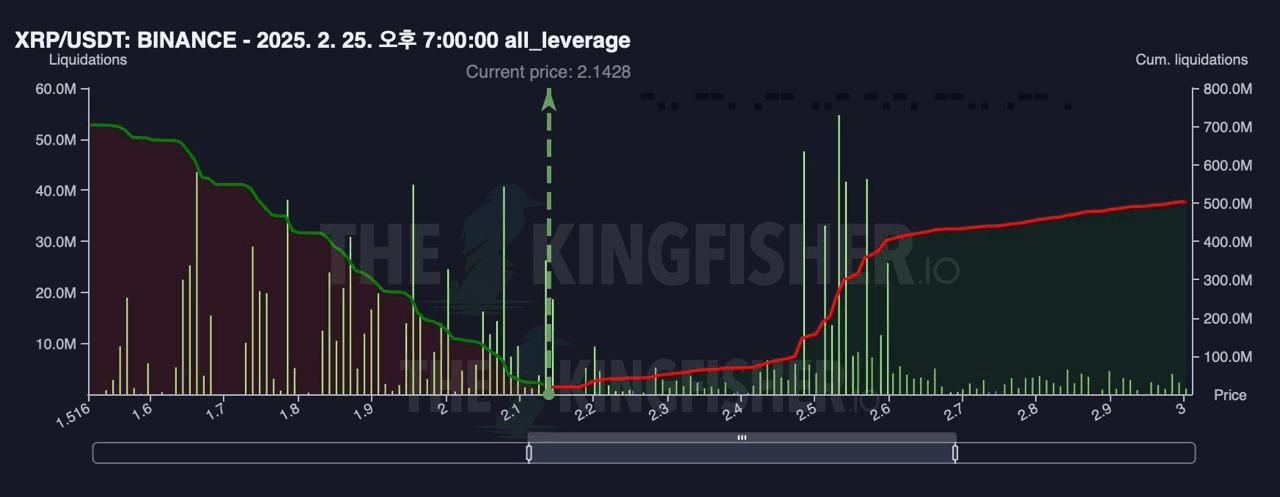Viewport: 1280px width, 497px height.
Task: Click the 'Current price: 2.1428' label
Action: click(x=548, y=72)
